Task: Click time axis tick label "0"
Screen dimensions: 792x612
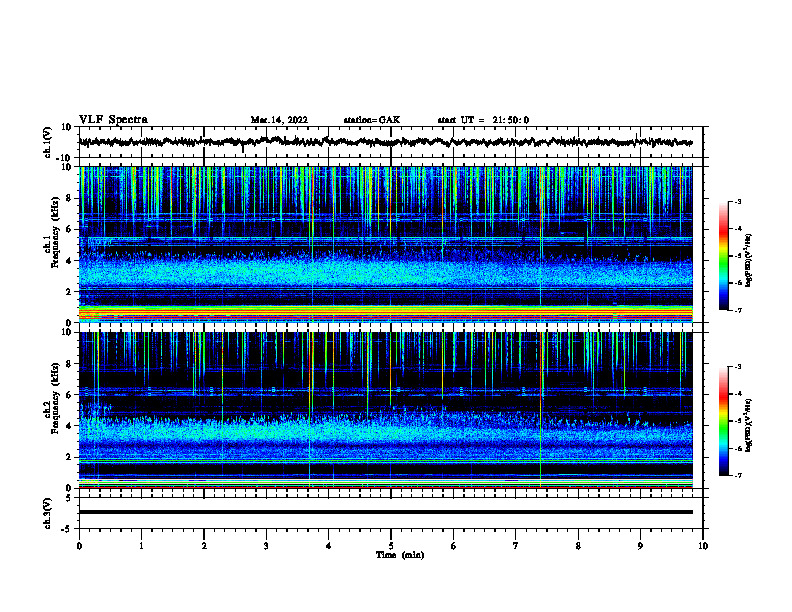Action: click(79, 546)
